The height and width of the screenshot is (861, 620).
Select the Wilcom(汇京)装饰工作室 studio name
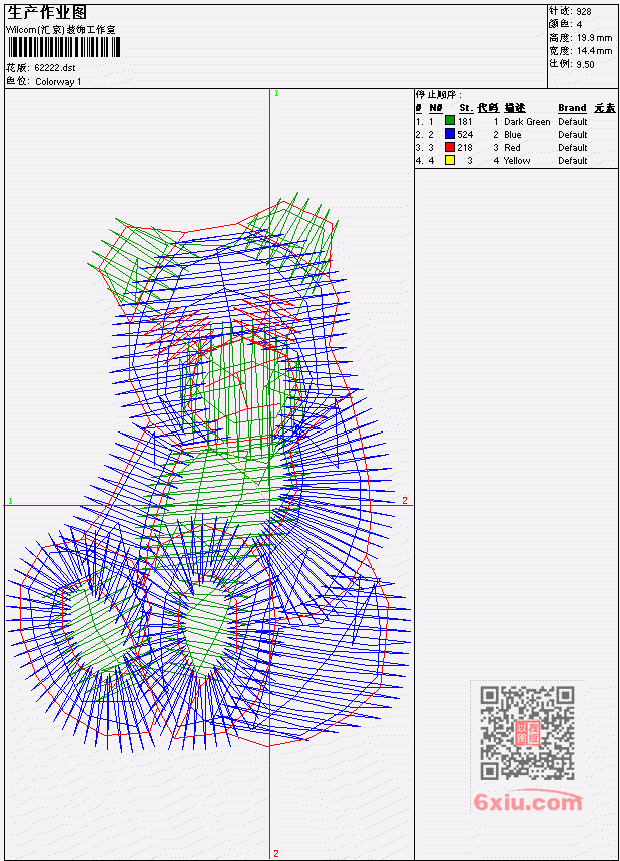click(x=60, y=30)
